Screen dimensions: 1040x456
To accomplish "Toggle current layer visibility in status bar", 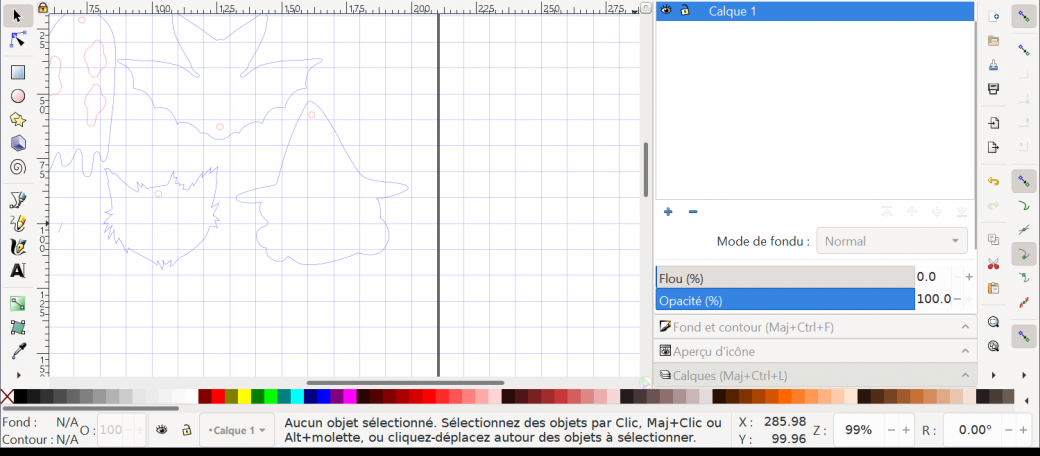I will 161,430.
